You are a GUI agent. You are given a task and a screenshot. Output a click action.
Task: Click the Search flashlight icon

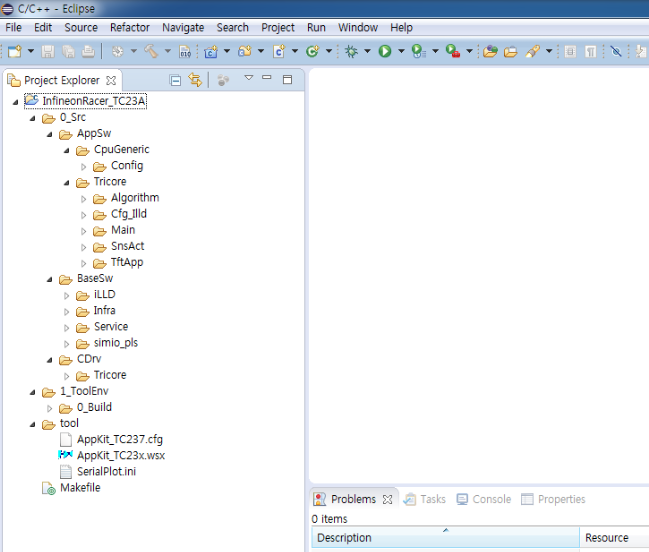click(533, 51)
